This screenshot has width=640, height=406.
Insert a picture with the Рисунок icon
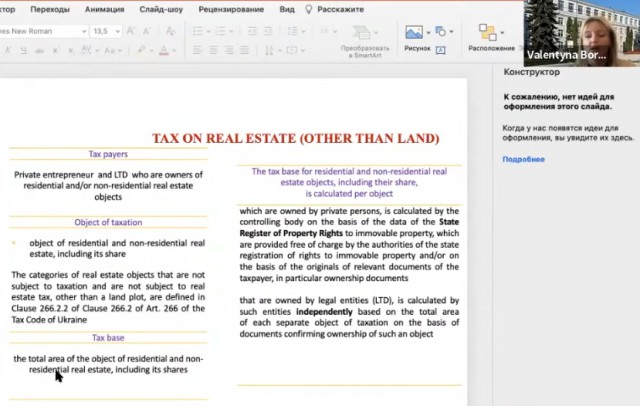tap(414, 32)
